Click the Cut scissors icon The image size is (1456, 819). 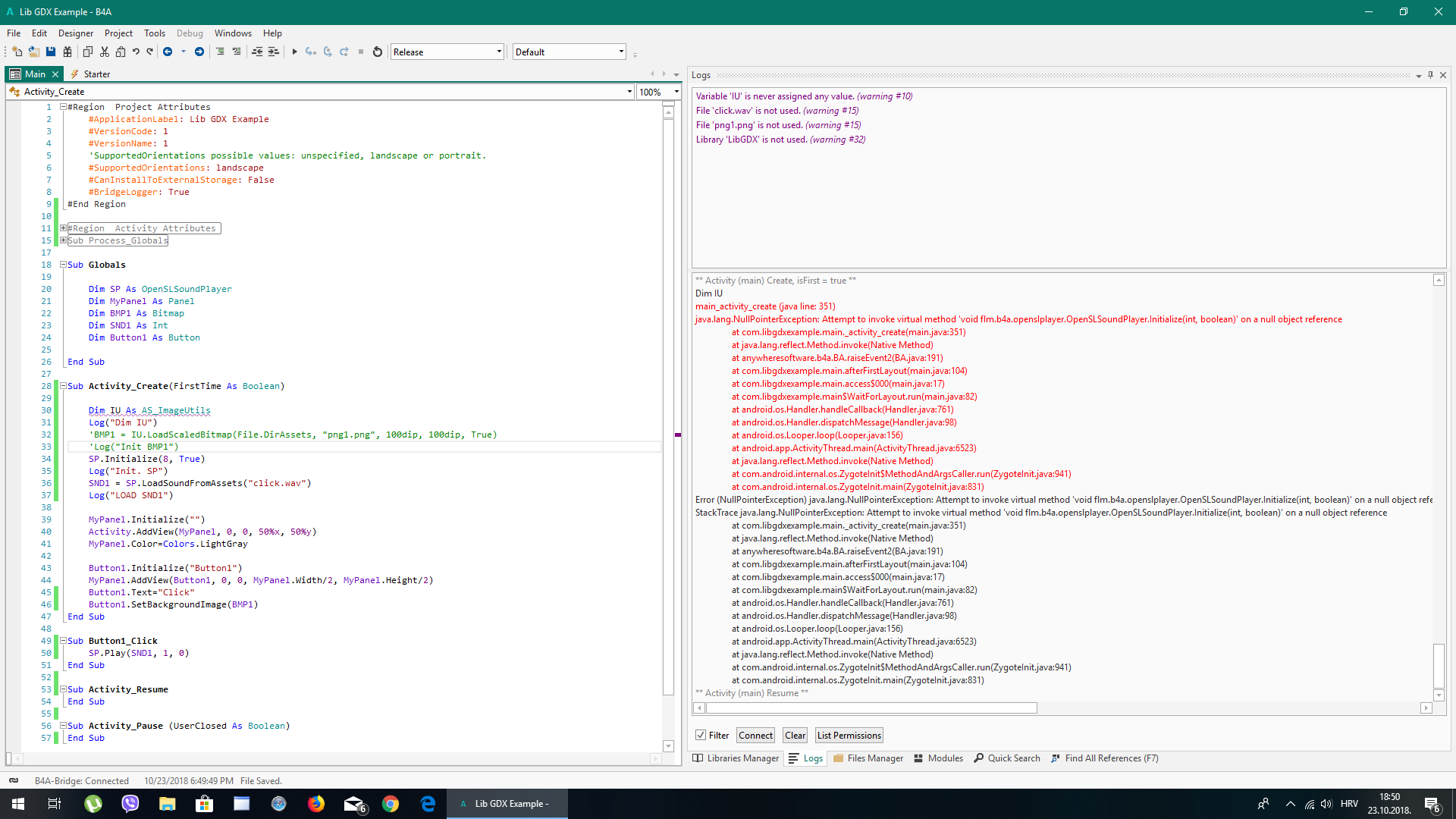pyautogui.click(x=105, y=52)
